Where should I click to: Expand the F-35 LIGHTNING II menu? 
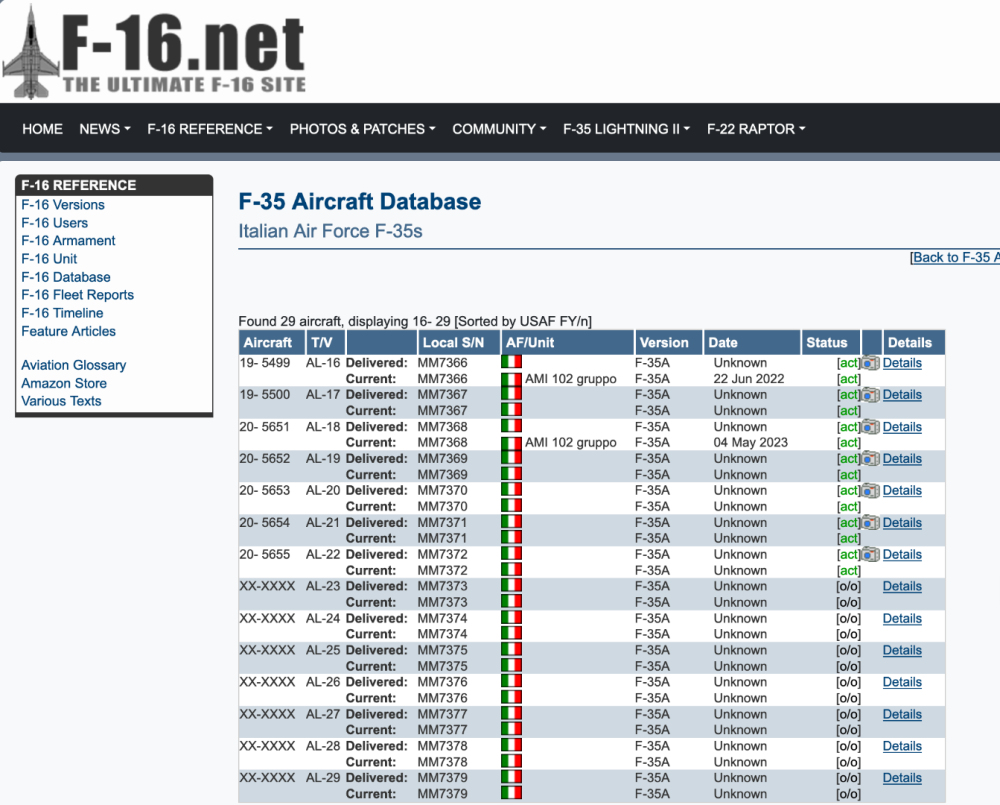pyautogui.click(x=626, y=129)
